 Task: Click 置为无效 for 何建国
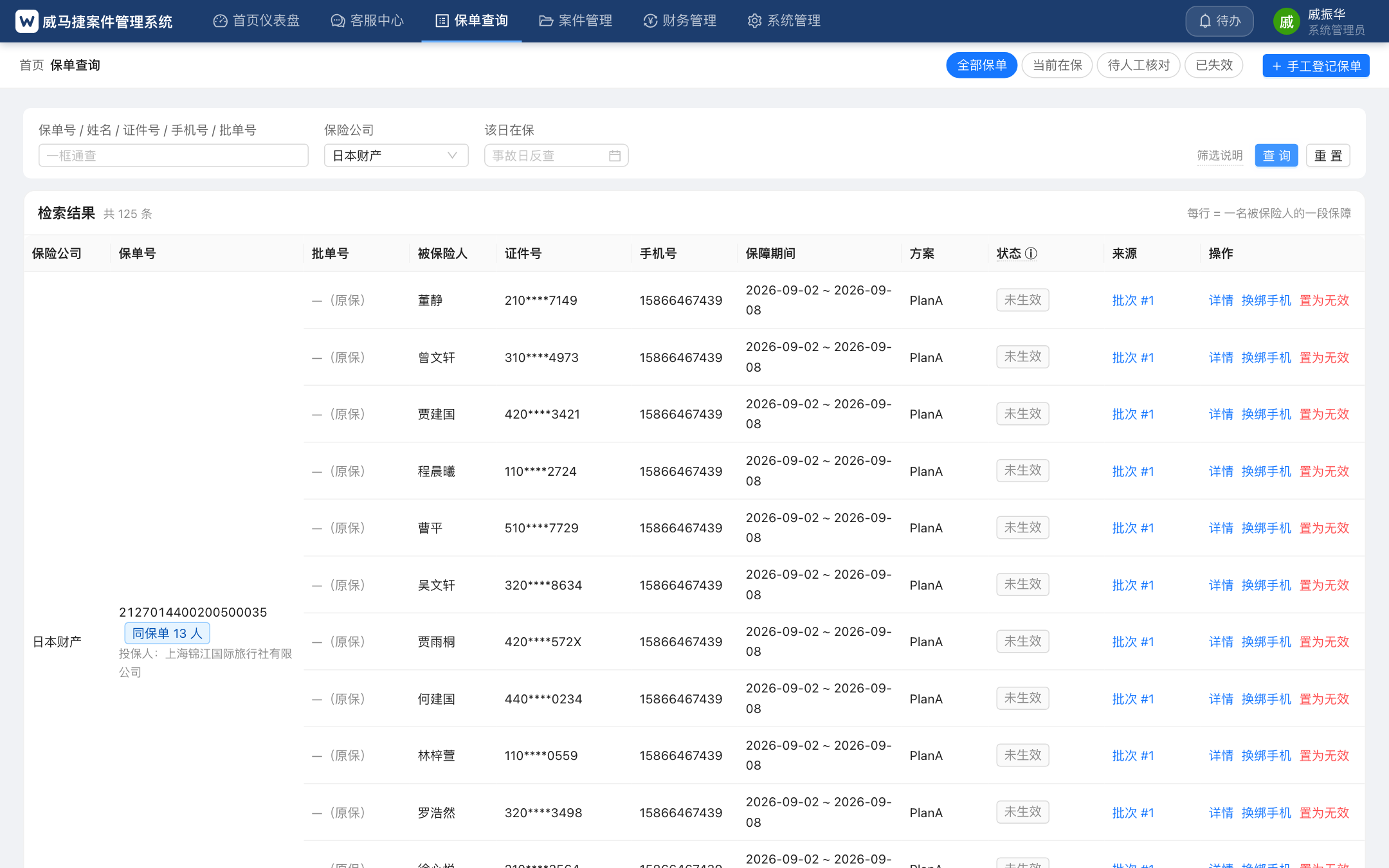click(1325, 699)
